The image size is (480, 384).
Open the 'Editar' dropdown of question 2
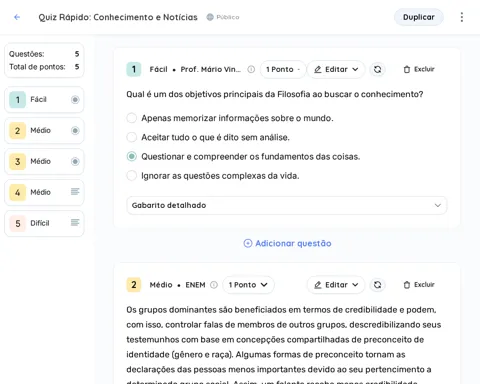[336, 285]
